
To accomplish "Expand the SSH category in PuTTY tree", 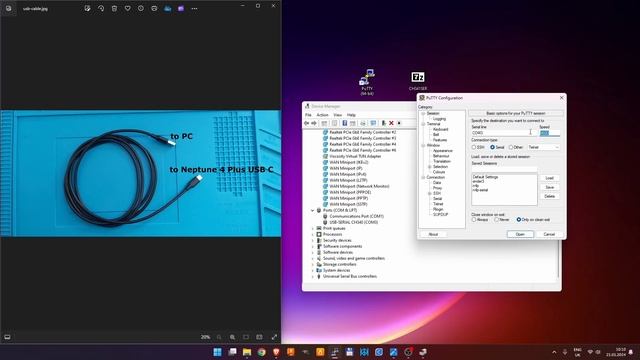I will pos(429,193).
